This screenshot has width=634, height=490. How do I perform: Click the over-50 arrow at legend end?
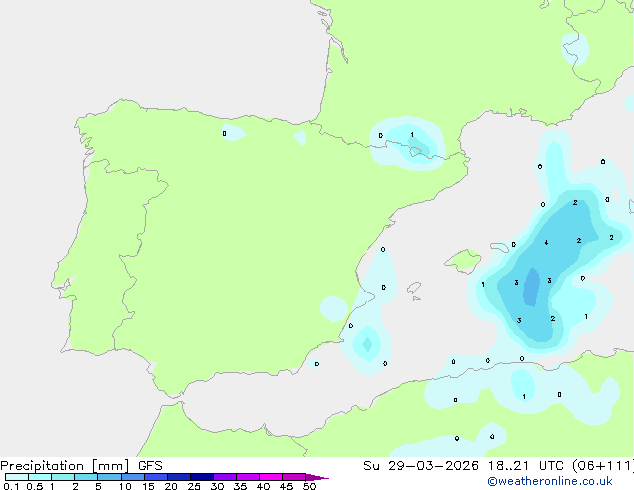click(x=317, y=477)
